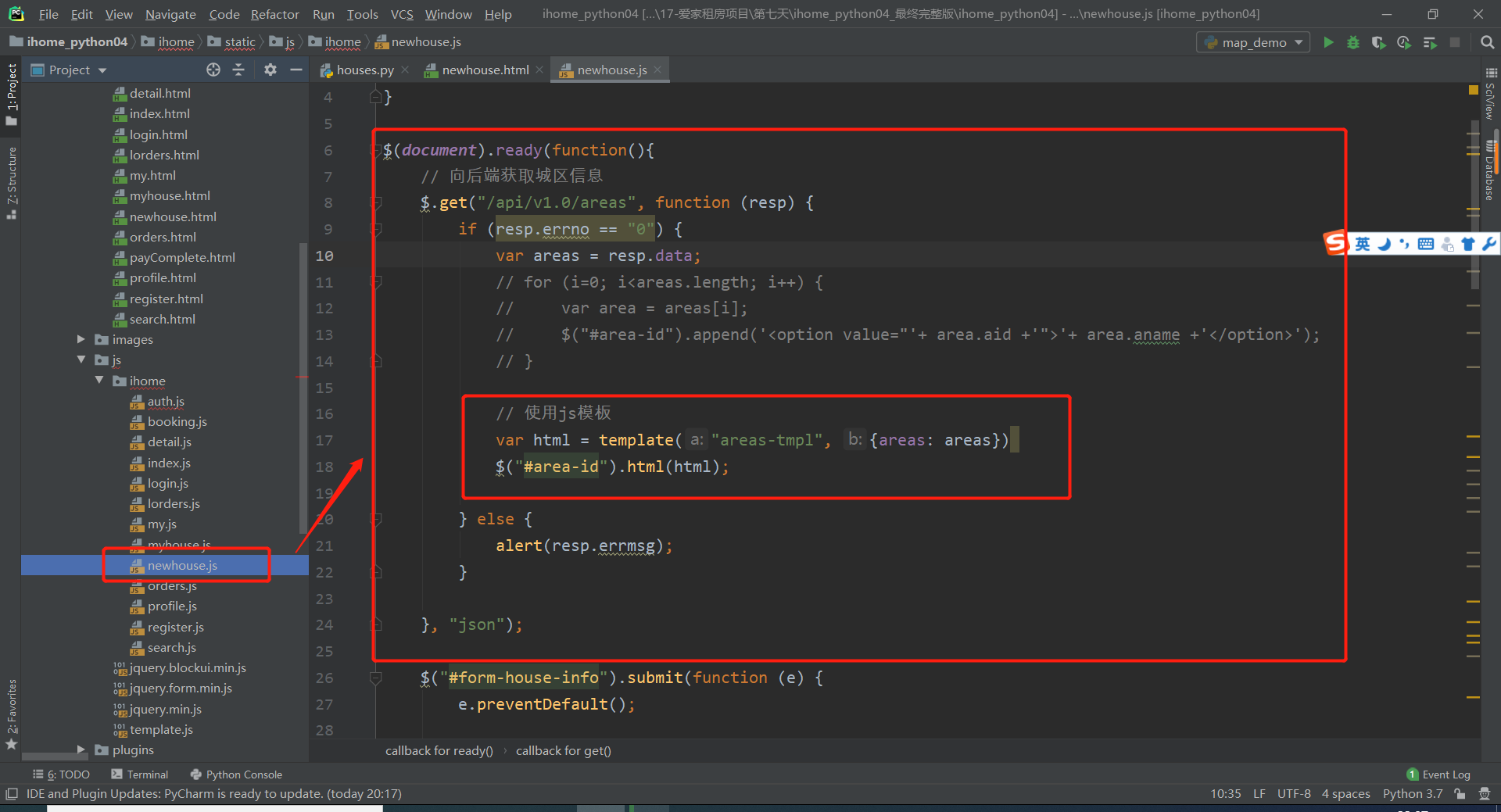
Task: Open the Terminal tool window
Action: pyautogui.click(x=140, y=774)
